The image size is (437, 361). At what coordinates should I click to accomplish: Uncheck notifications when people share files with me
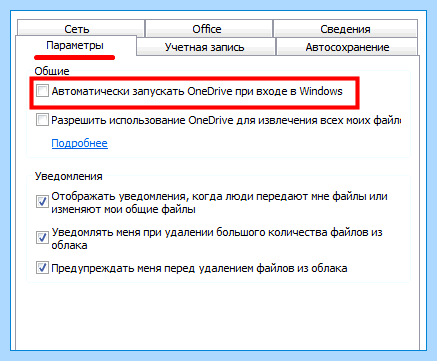(42, 201)
